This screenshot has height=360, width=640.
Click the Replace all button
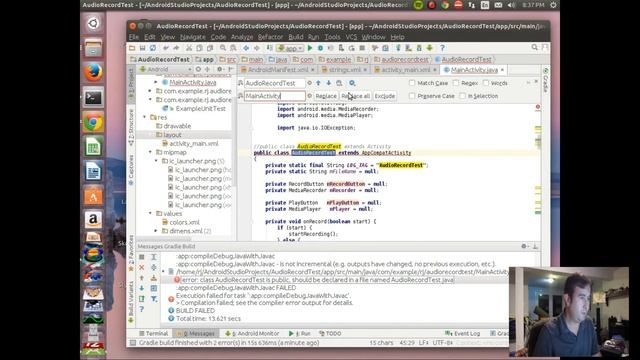pos(356,96)
